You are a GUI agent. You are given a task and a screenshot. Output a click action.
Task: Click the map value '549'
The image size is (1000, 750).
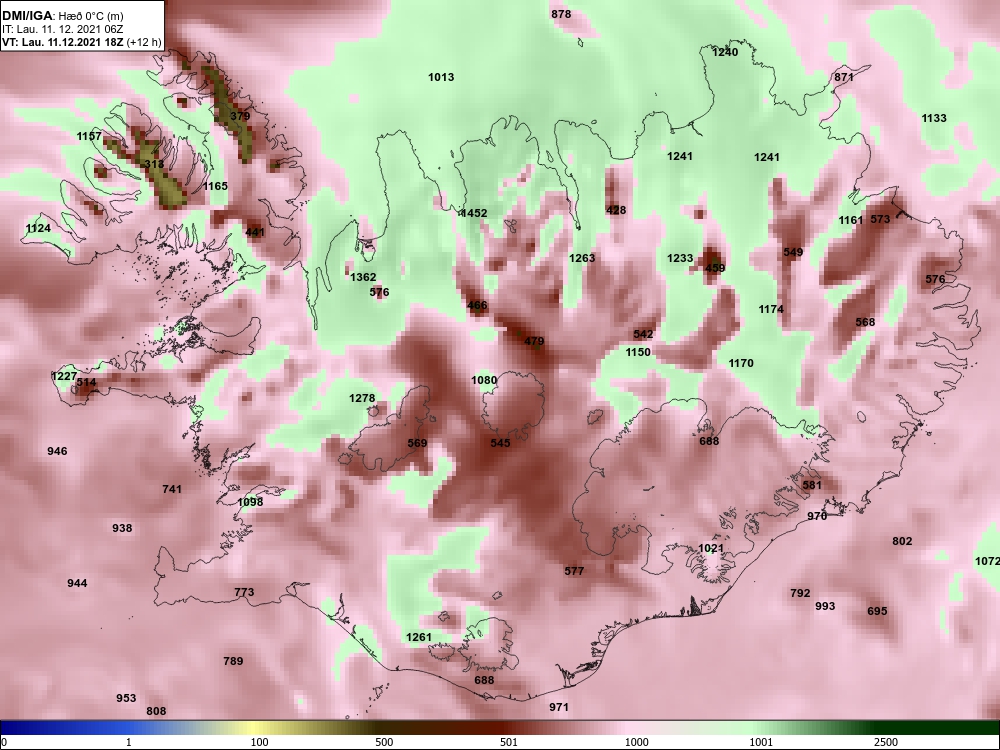[793, 253]
